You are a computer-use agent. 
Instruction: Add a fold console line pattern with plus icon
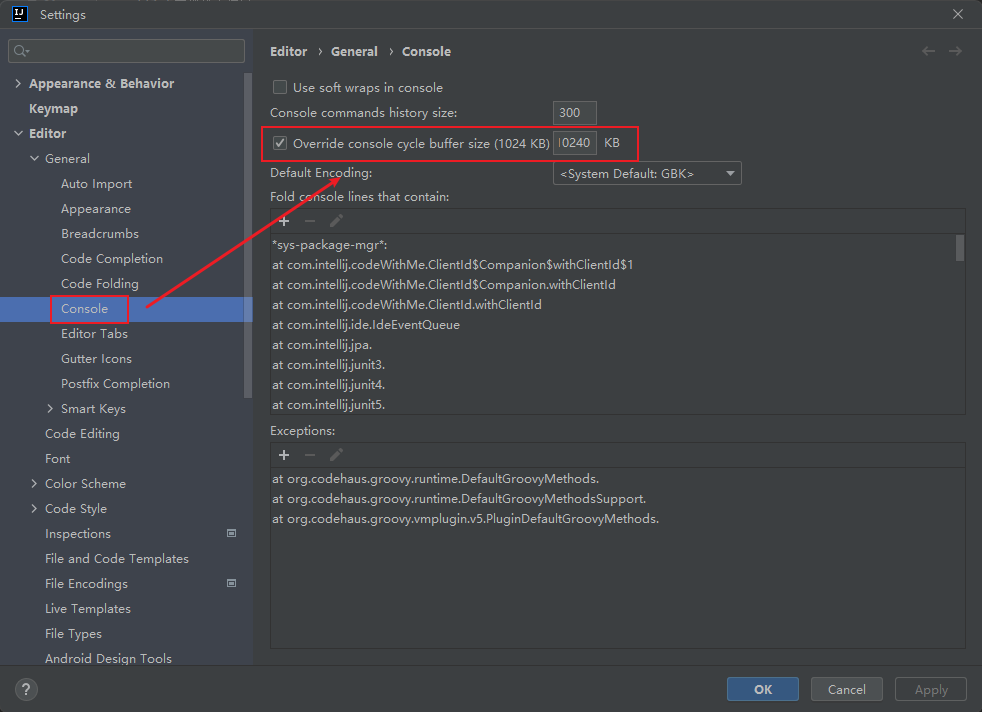click(284, 221)
